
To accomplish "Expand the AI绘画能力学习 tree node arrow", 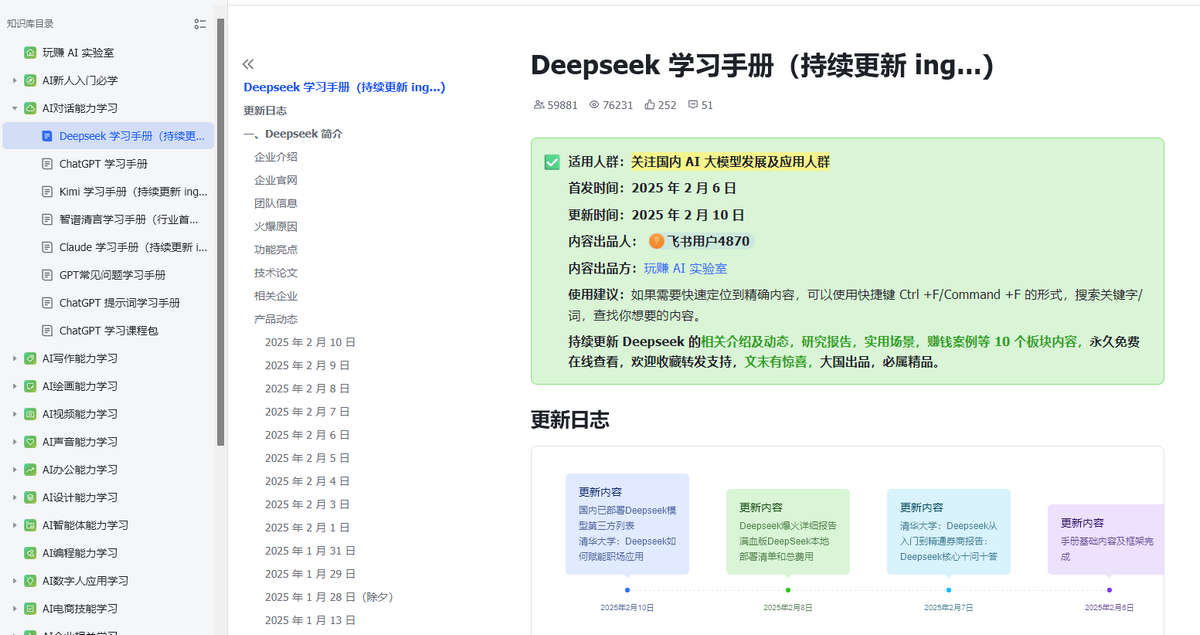I will coord(14,386).
